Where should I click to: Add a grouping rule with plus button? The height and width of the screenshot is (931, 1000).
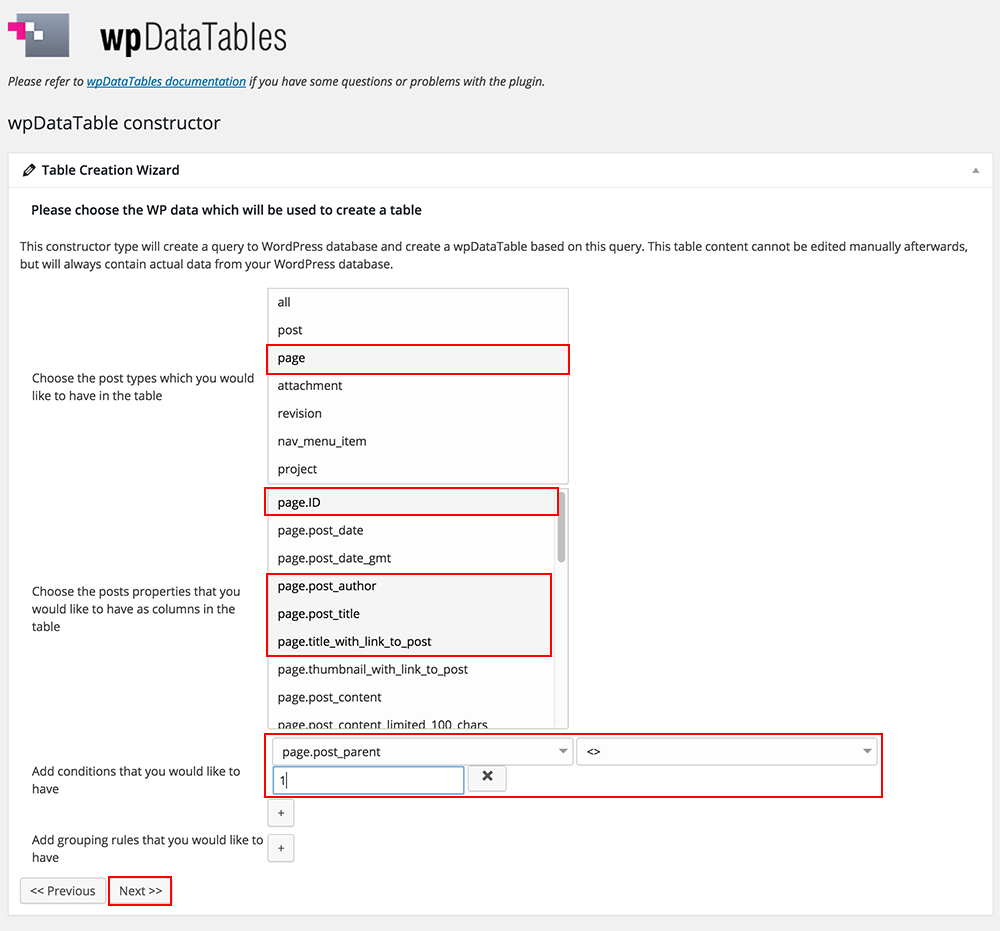point(281,849)
